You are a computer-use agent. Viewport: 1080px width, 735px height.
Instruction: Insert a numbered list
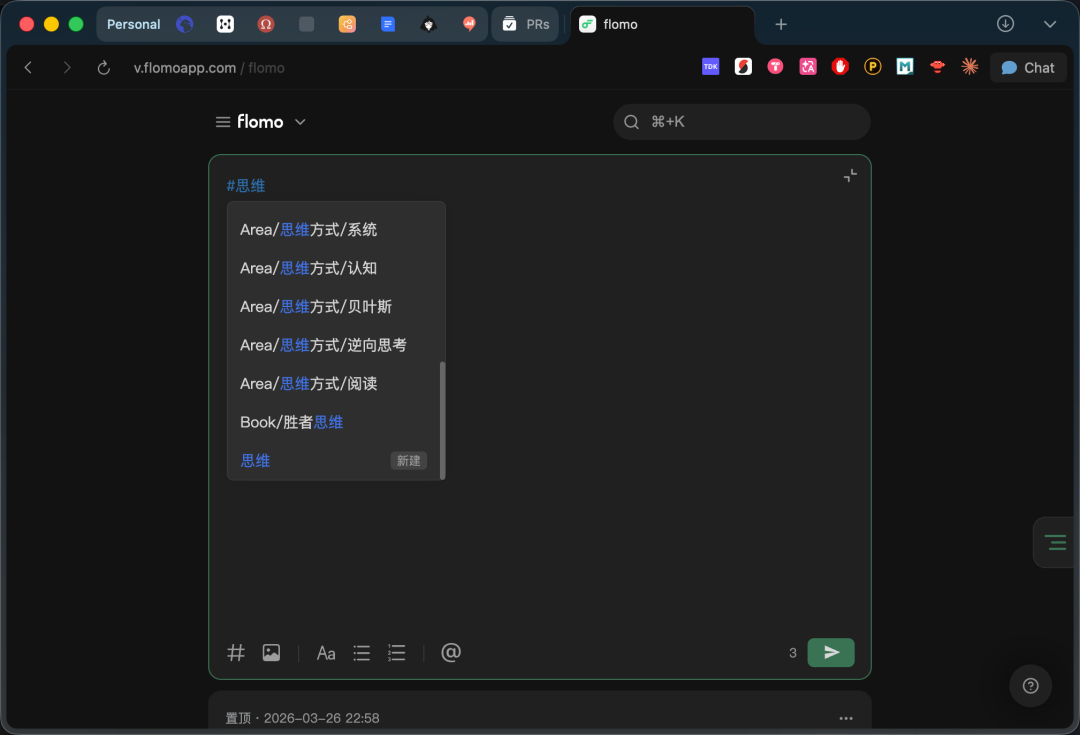coord(397,653)
